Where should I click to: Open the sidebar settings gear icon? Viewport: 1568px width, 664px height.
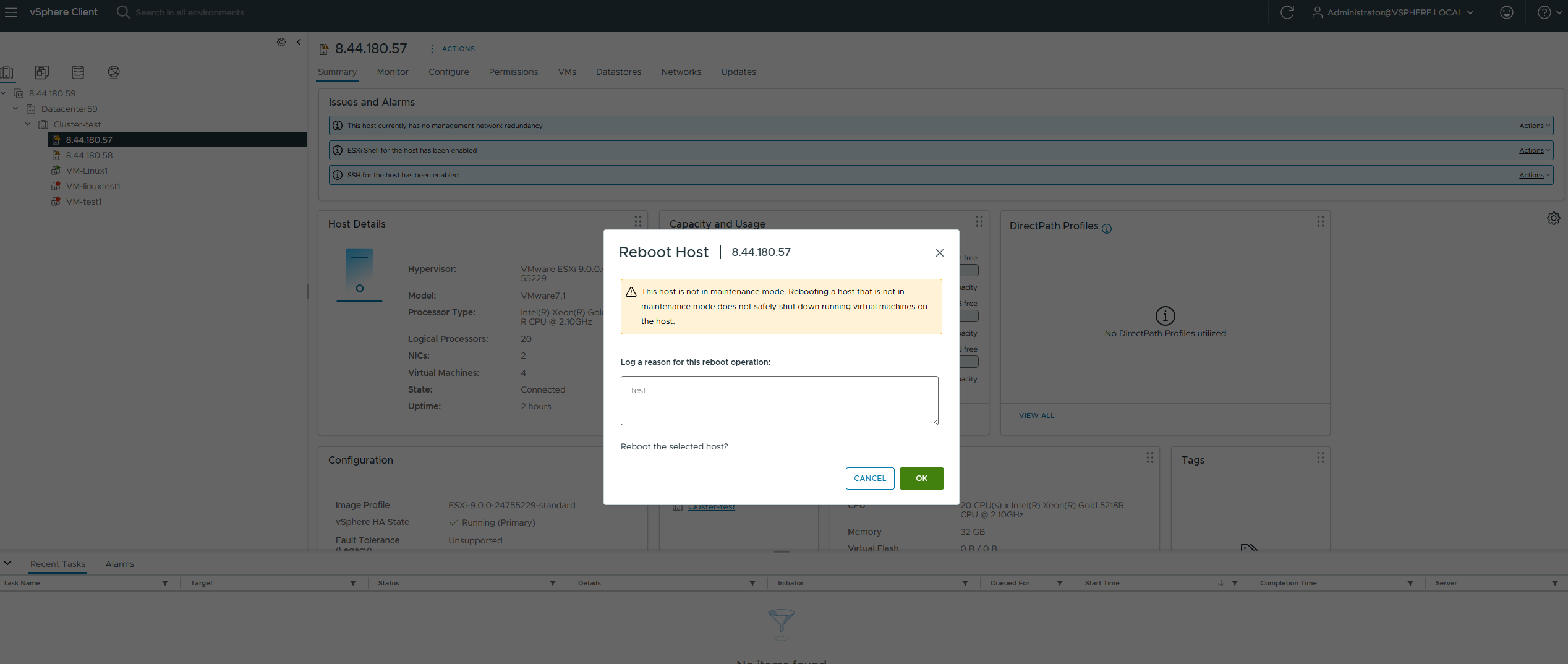coord(281,42)
